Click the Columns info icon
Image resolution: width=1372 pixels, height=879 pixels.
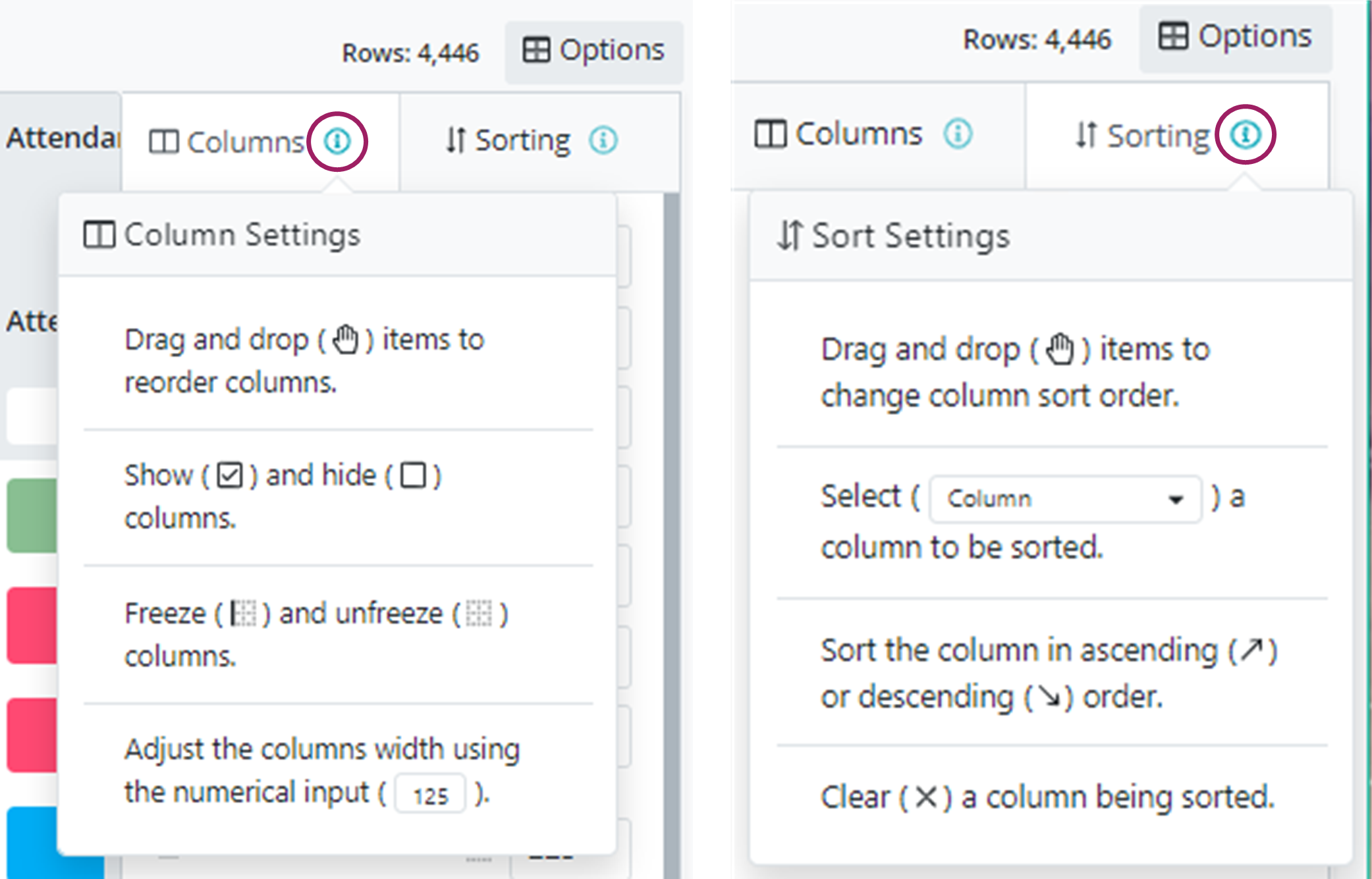tap(337, 140)
